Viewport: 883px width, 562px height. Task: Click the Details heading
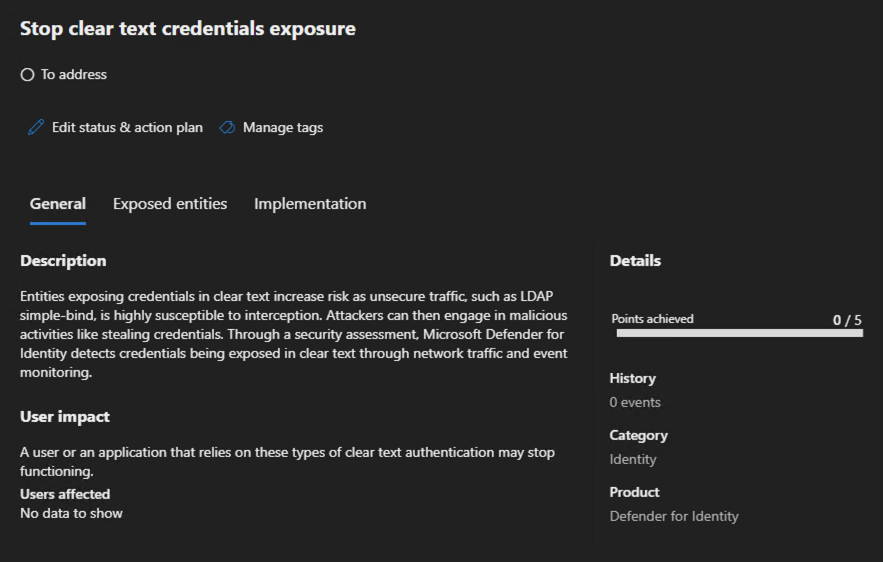(635, 261)
